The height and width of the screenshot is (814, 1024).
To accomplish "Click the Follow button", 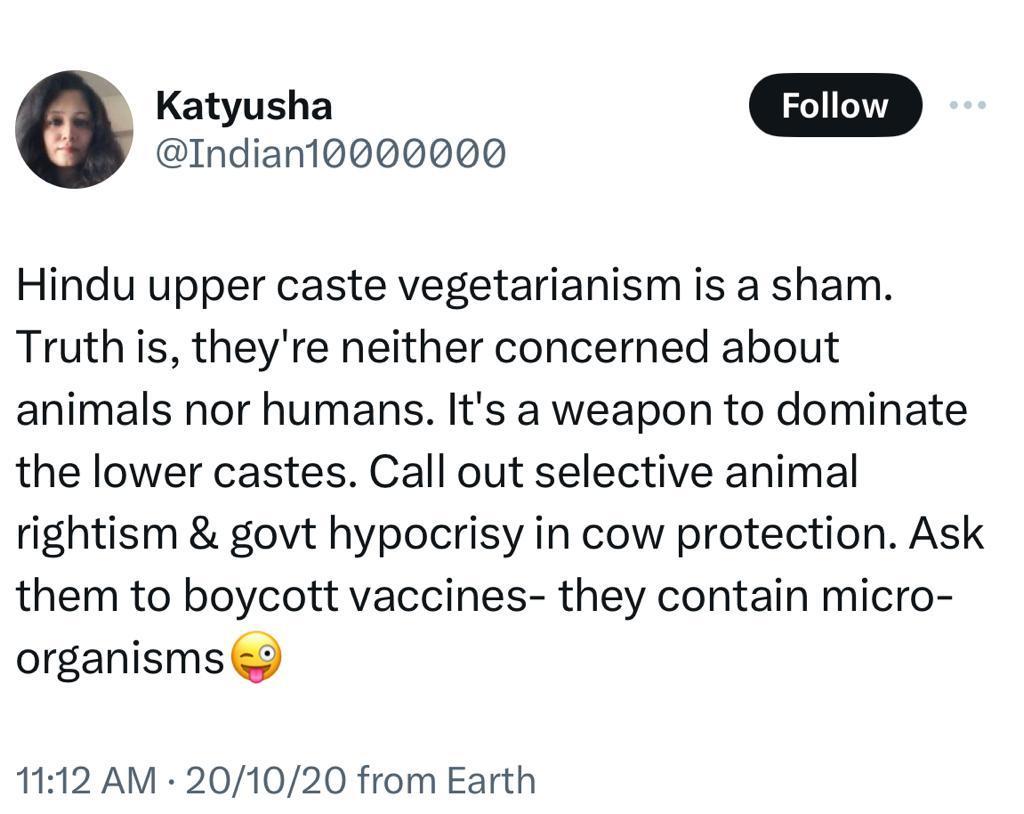I will tap(834, 105).
